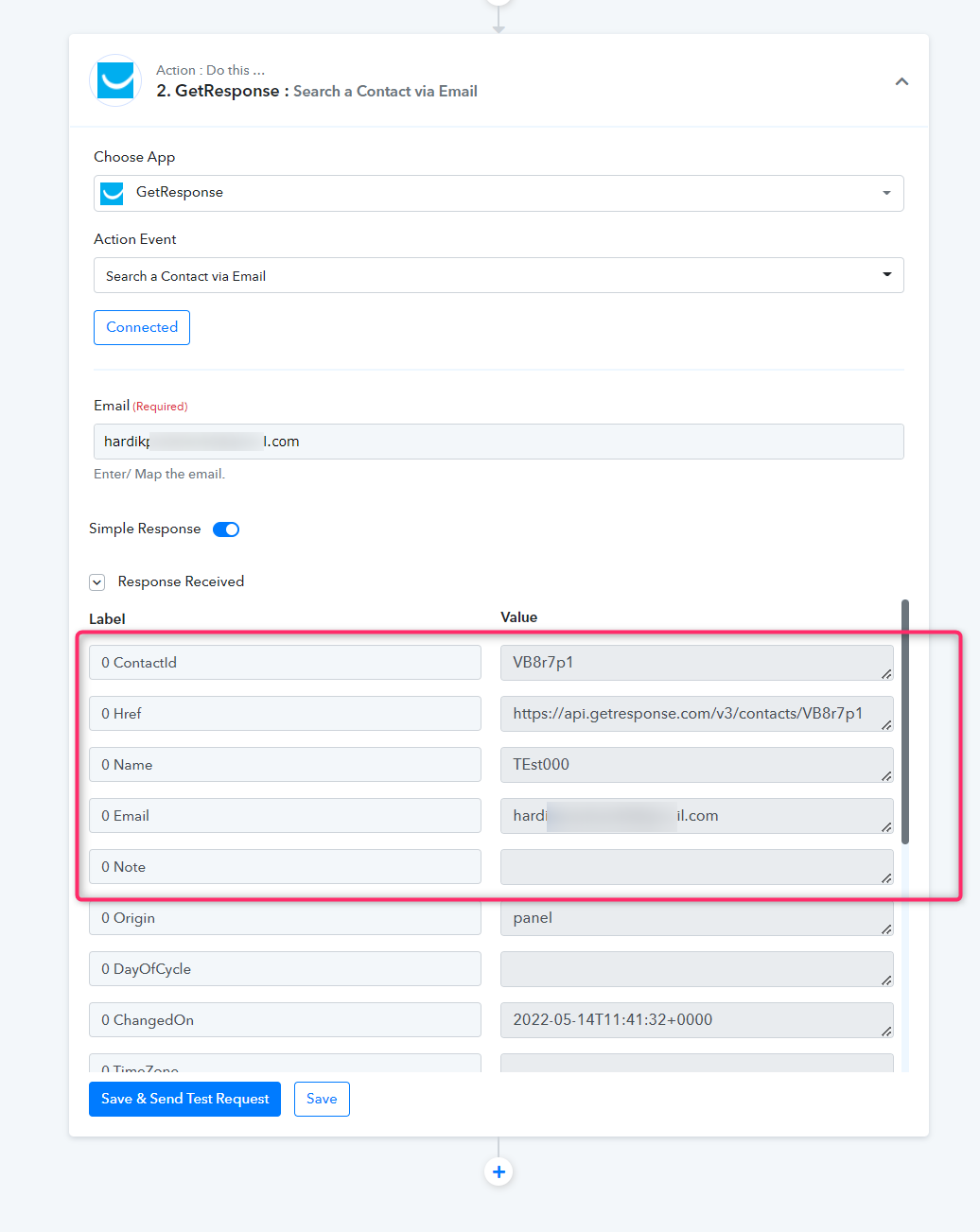
Task: Click the Connected button
Action: pos(142,327)
